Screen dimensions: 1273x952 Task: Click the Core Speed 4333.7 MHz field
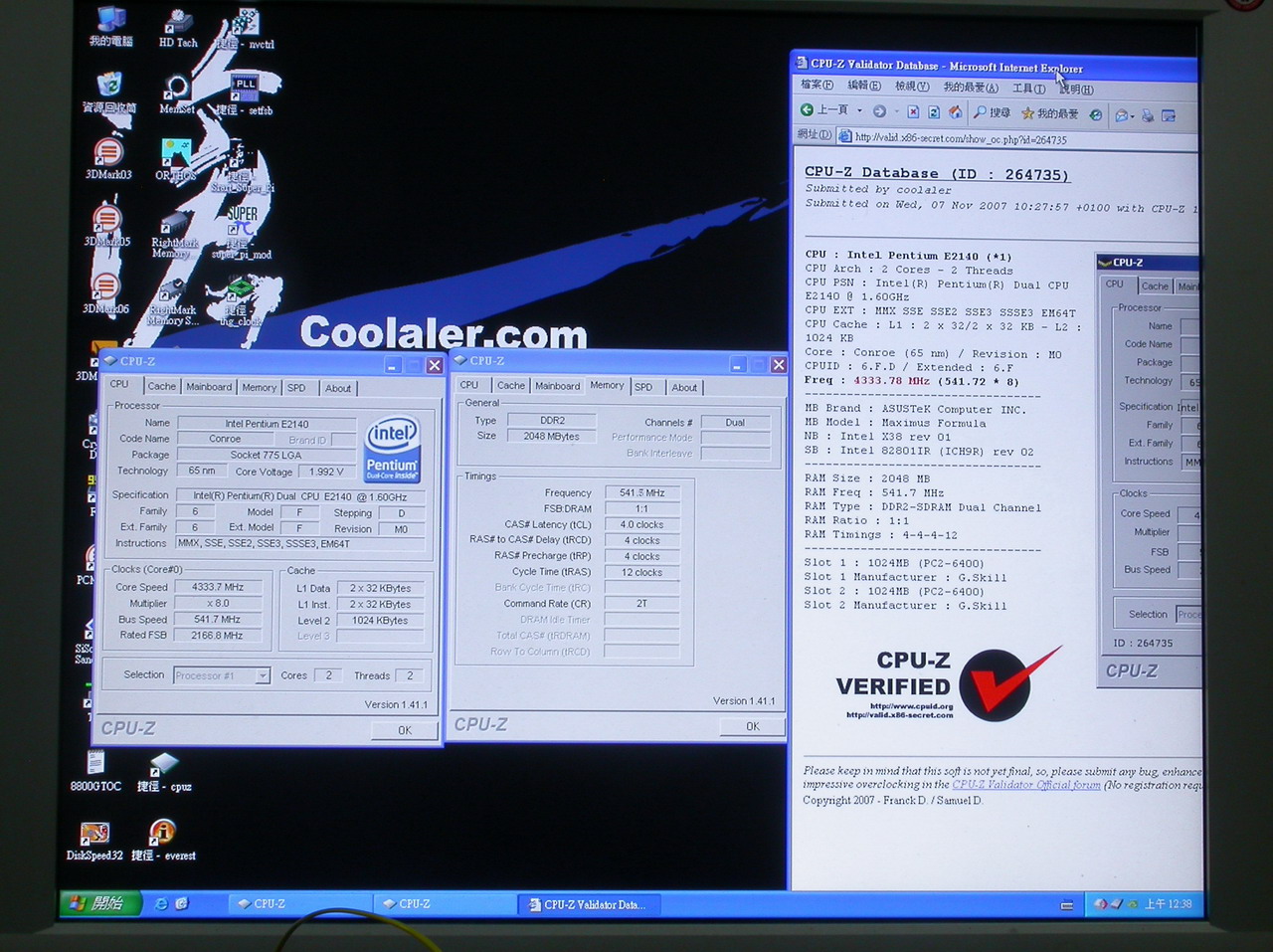pyautogui.click(x=218, y=587)
